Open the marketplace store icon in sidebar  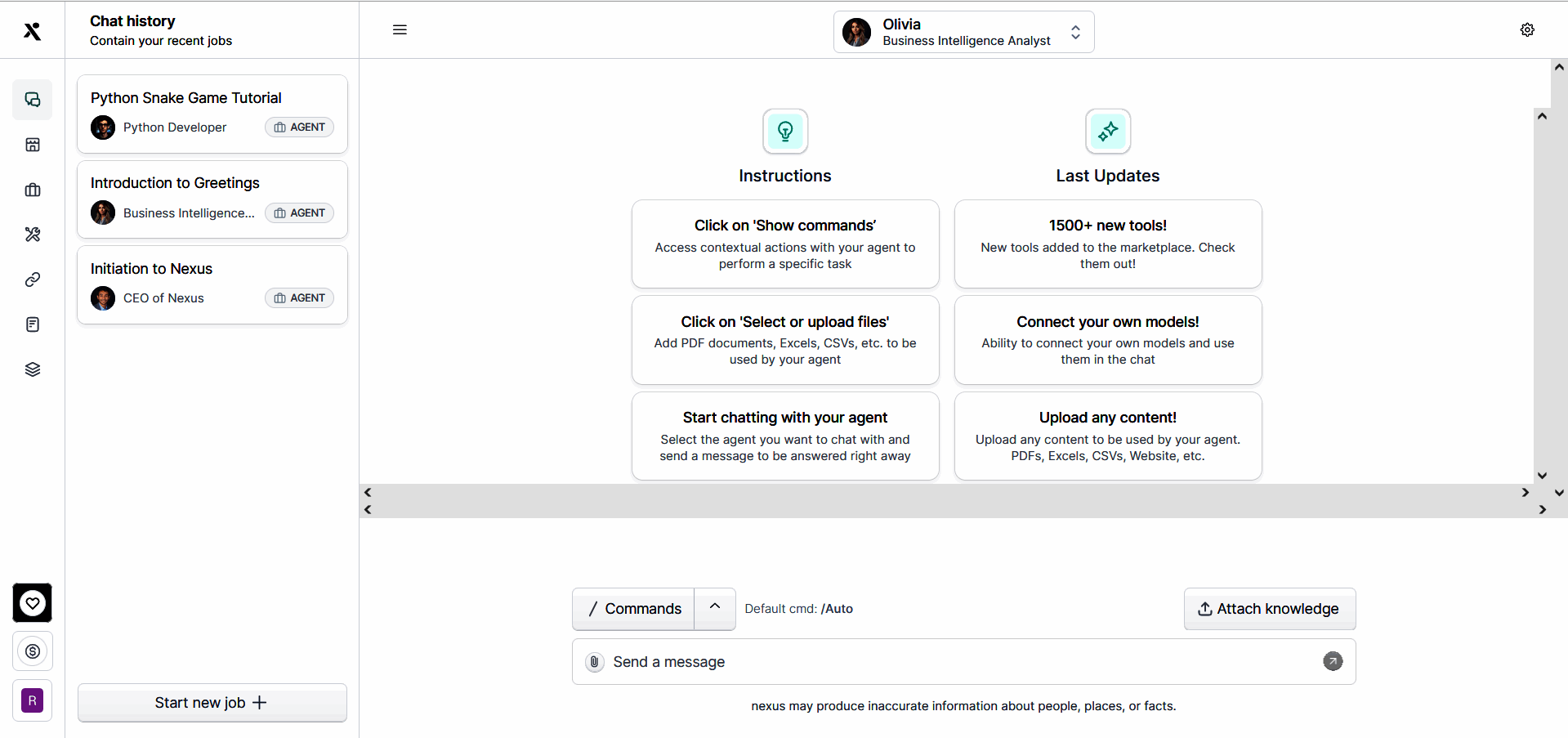click(x=33, y=145)
